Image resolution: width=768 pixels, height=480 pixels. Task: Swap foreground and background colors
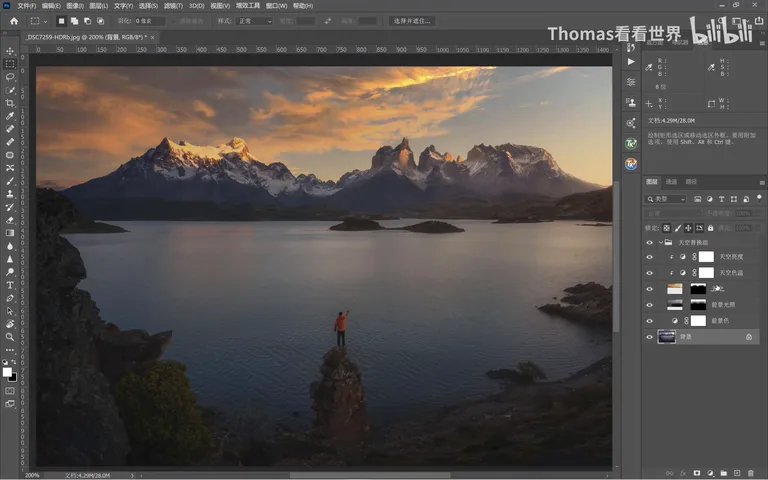click(14, 362)
